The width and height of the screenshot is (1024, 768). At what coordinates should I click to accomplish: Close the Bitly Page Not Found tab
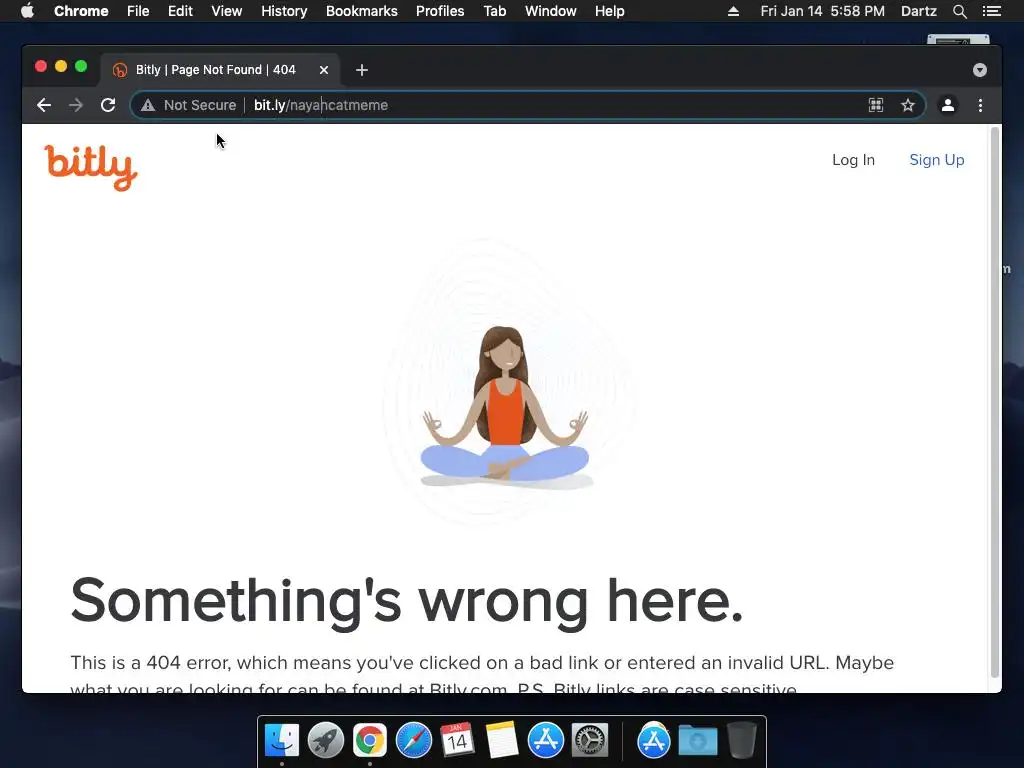pos(324,70)
